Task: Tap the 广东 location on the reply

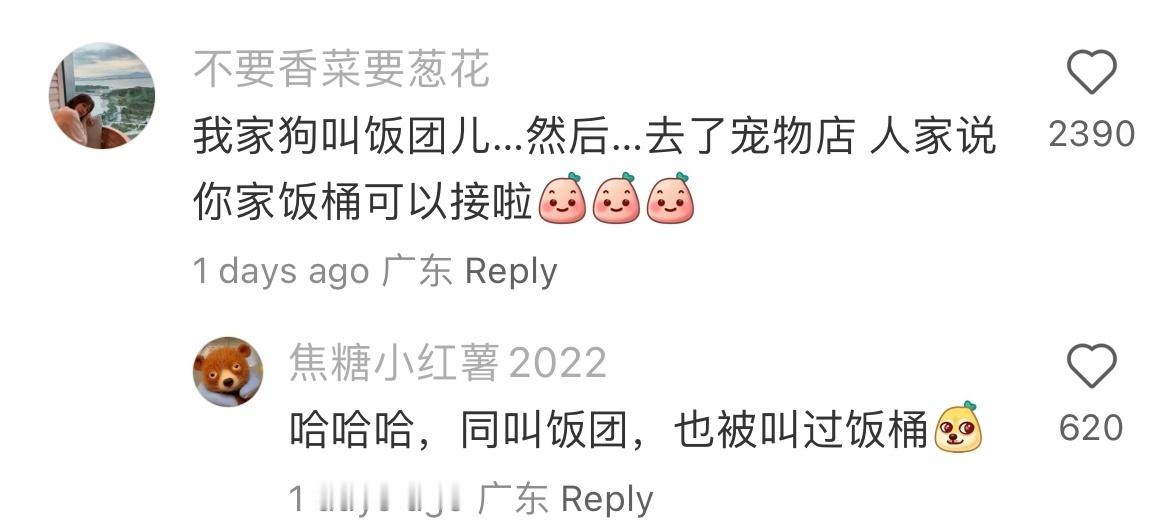Action: pos(513,499)
